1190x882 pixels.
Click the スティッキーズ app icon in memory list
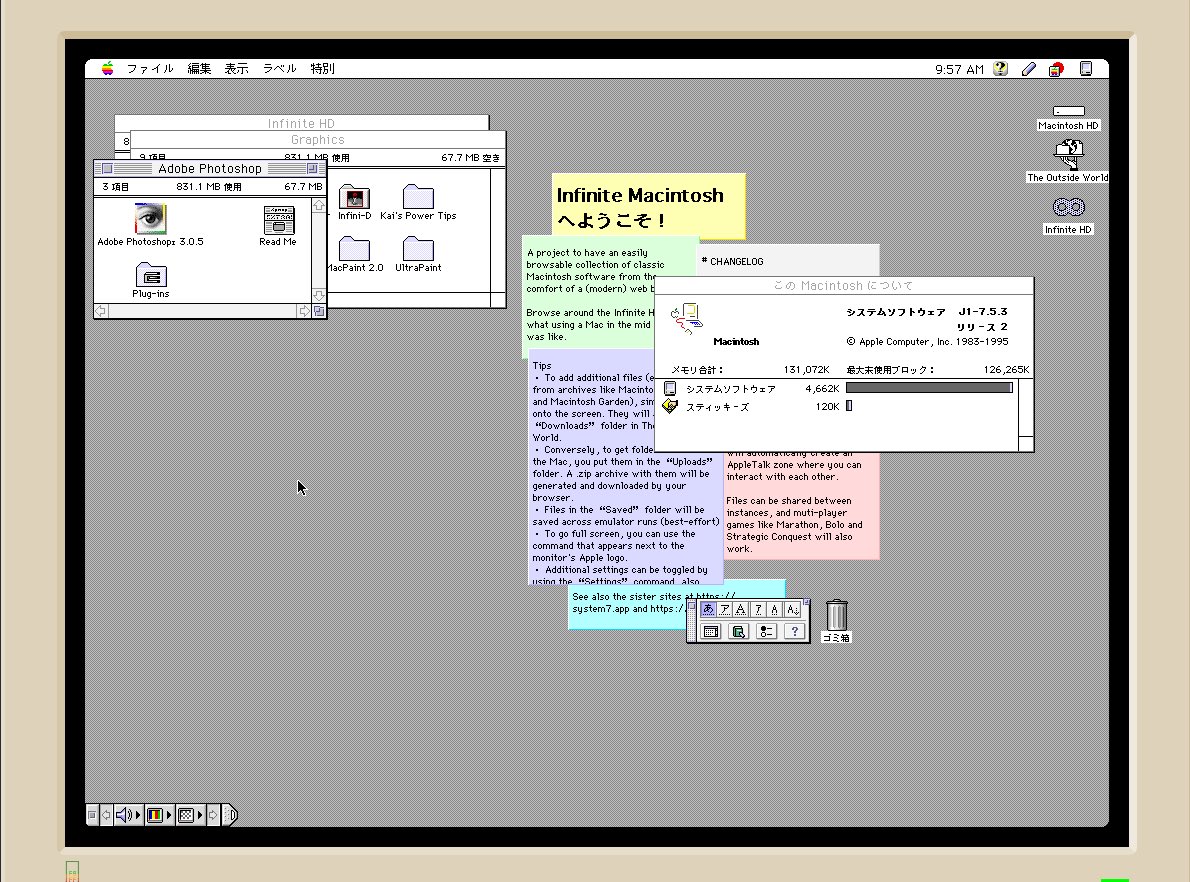670,406
